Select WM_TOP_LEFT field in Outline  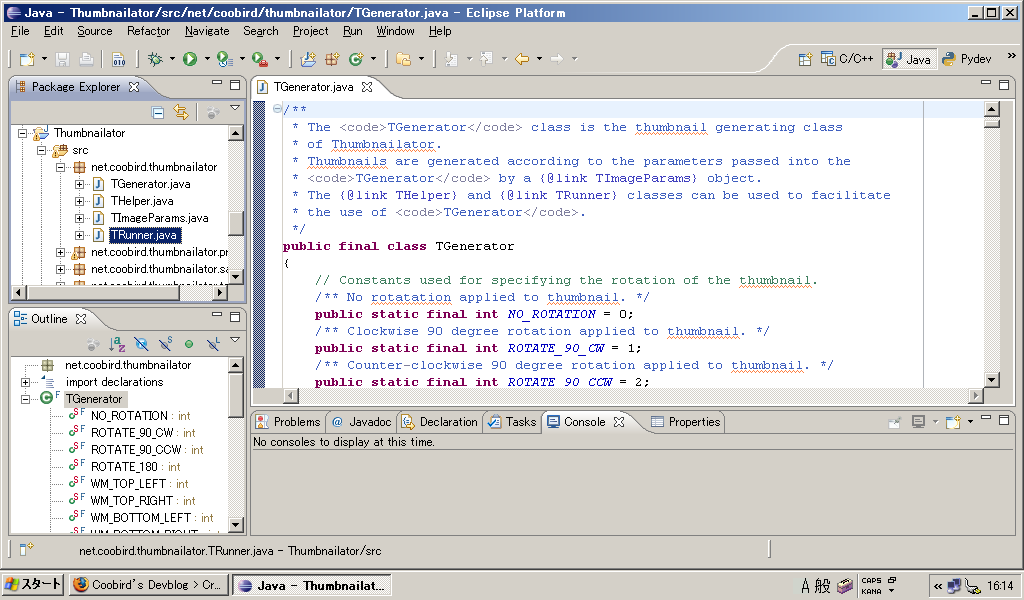point(129,484)
